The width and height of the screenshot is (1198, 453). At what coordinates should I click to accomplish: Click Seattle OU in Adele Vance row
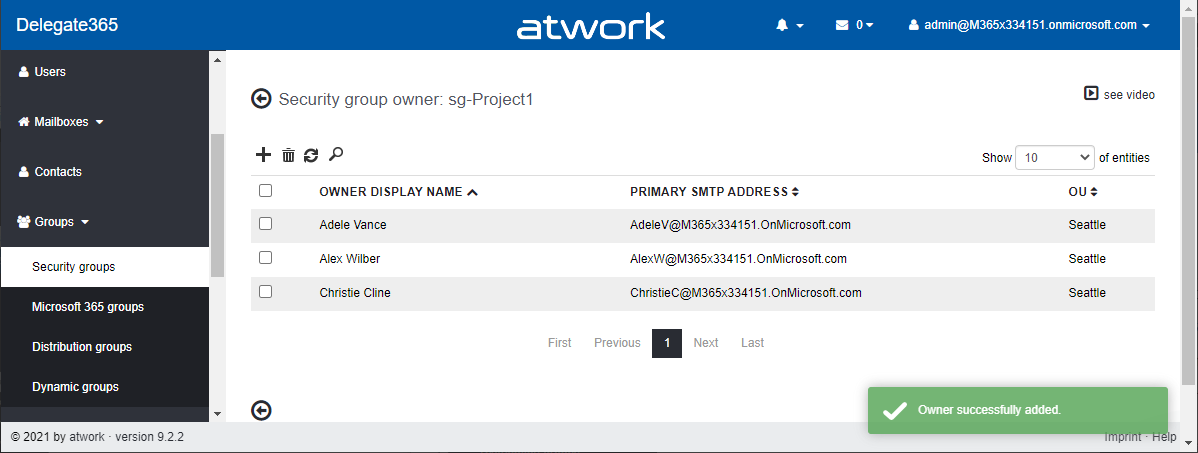coord(1087,225)
